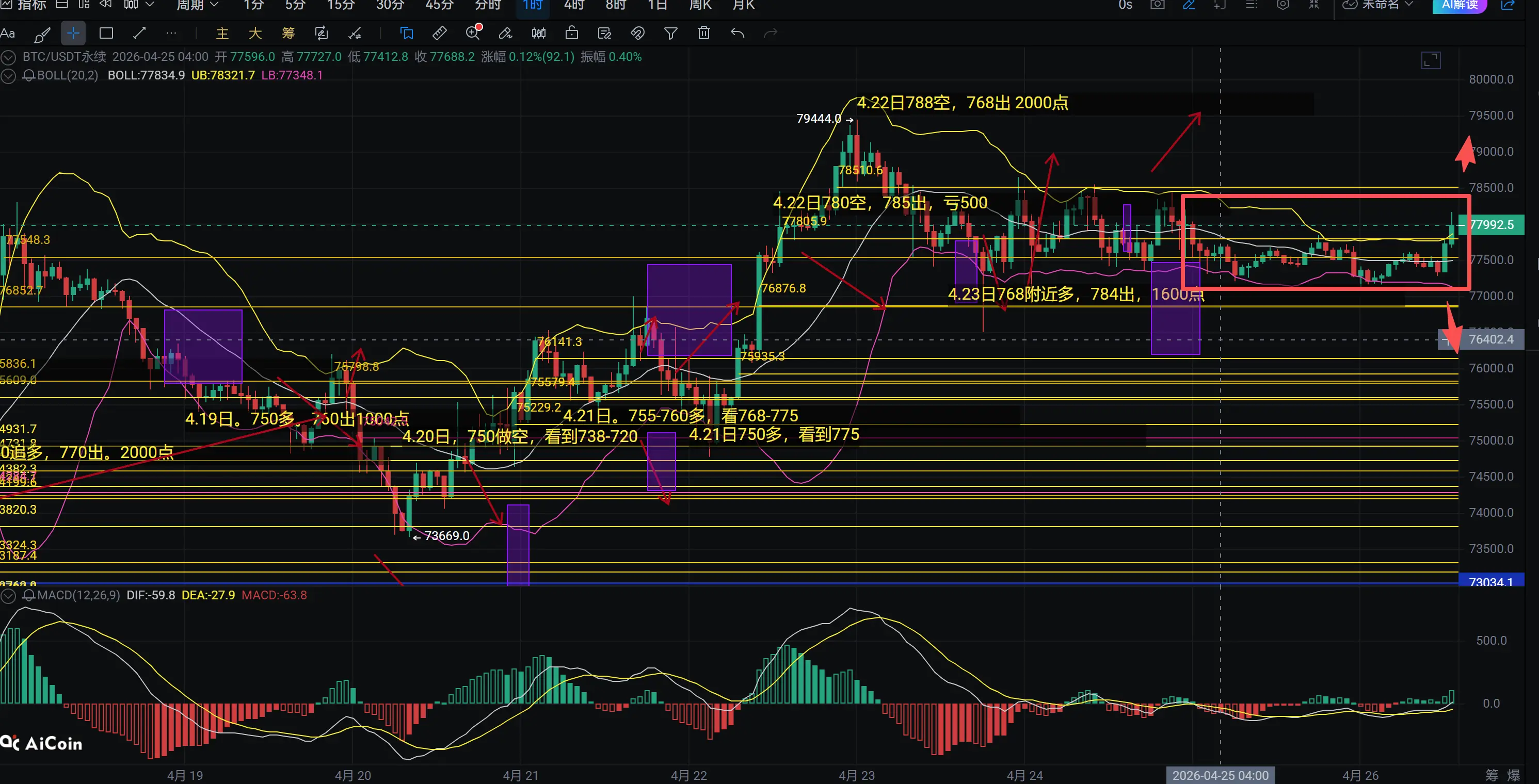
Task: Click the trash delete drawings icon
Action: 704,34
